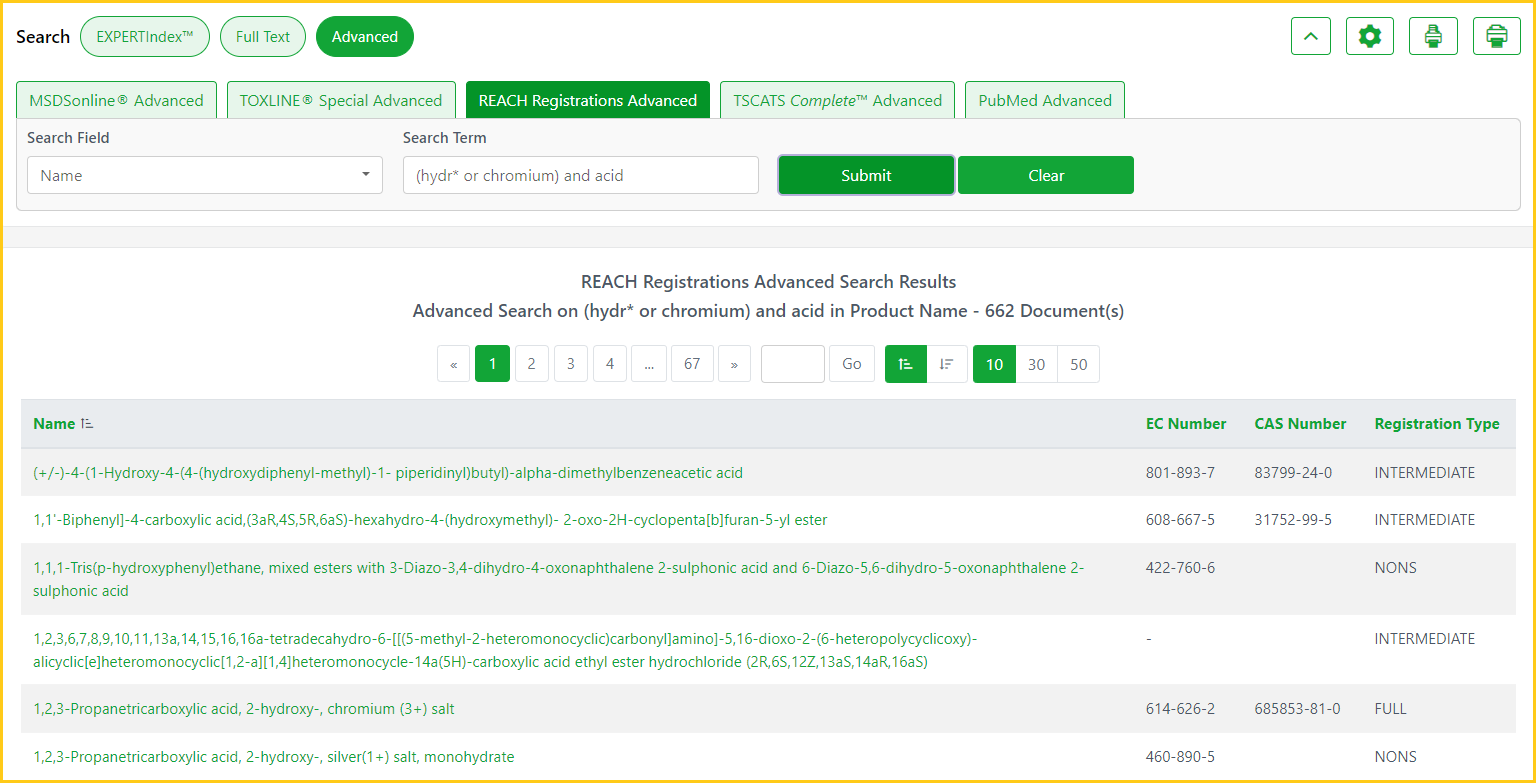Open settings via the gear icon
Screen dimensions: 1536x783
pos(1369,37)
